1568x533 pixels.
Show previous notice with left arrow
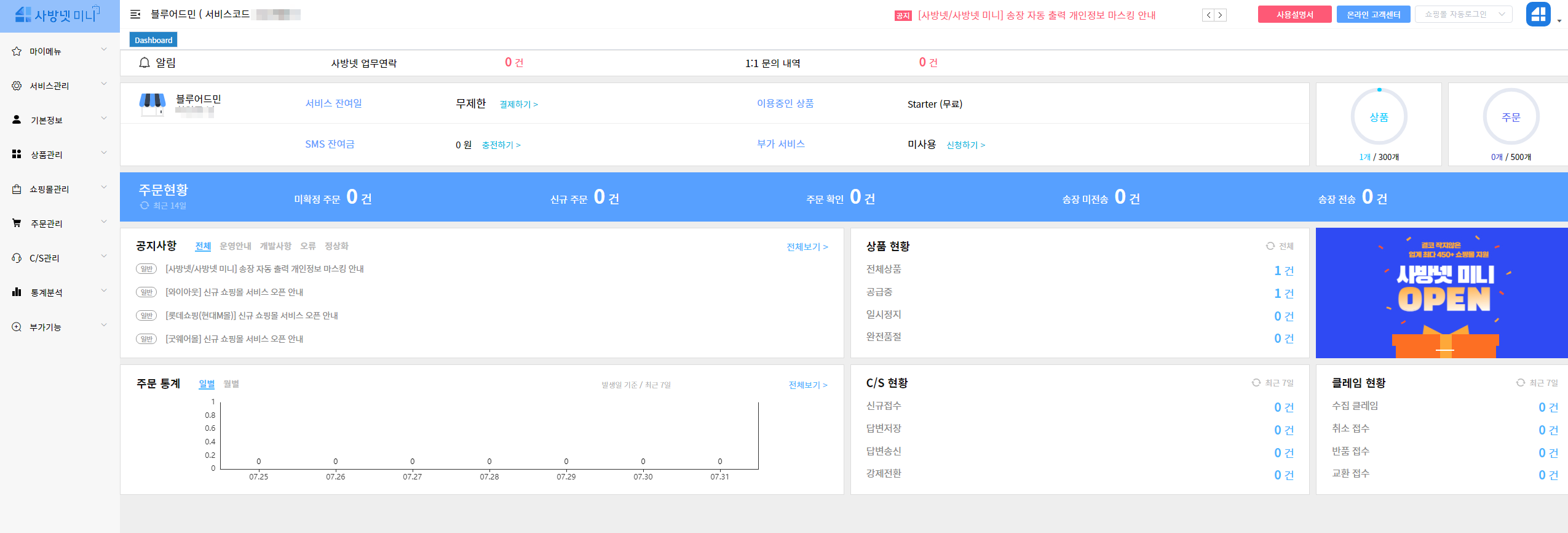tap(1208, 15)
